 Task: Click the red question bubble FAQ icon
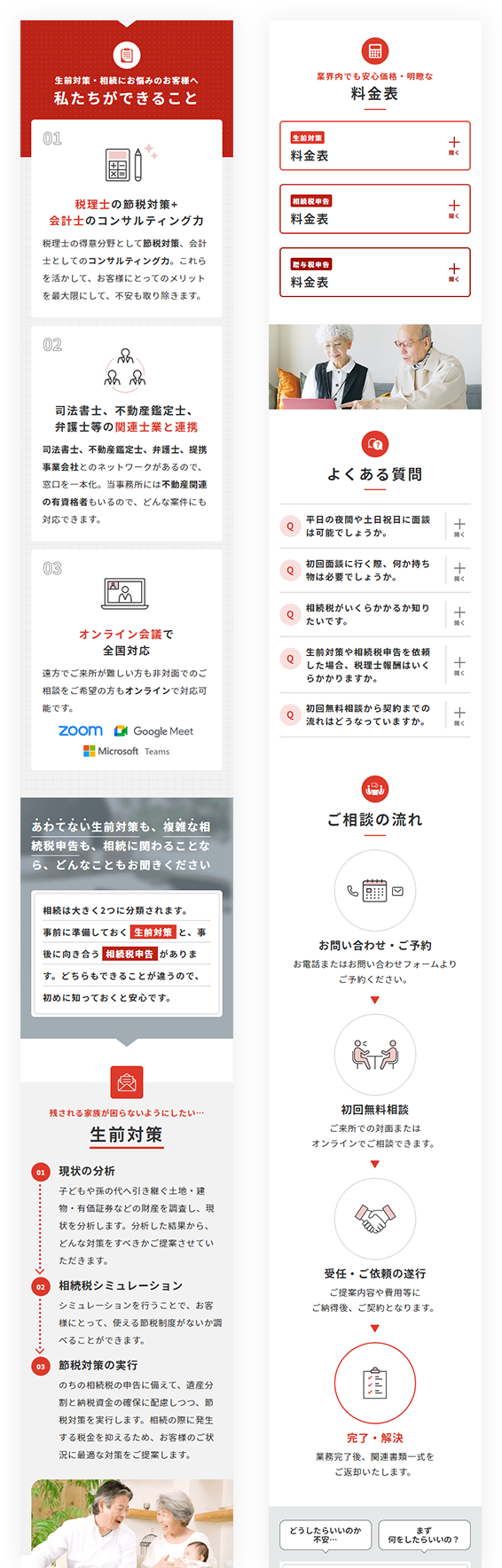(x=375, y=444)
